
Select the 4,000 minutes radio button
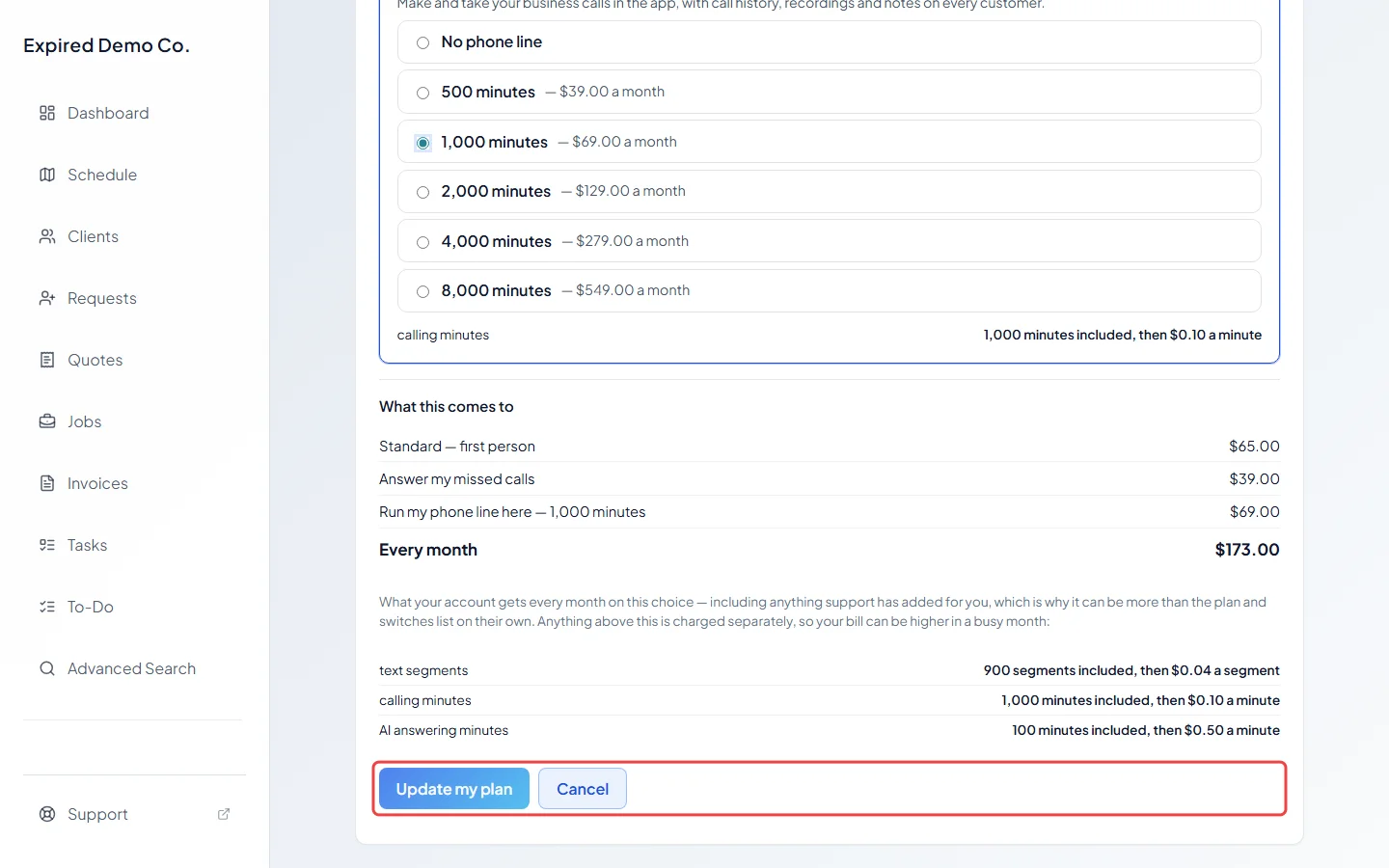click(422, 242)
